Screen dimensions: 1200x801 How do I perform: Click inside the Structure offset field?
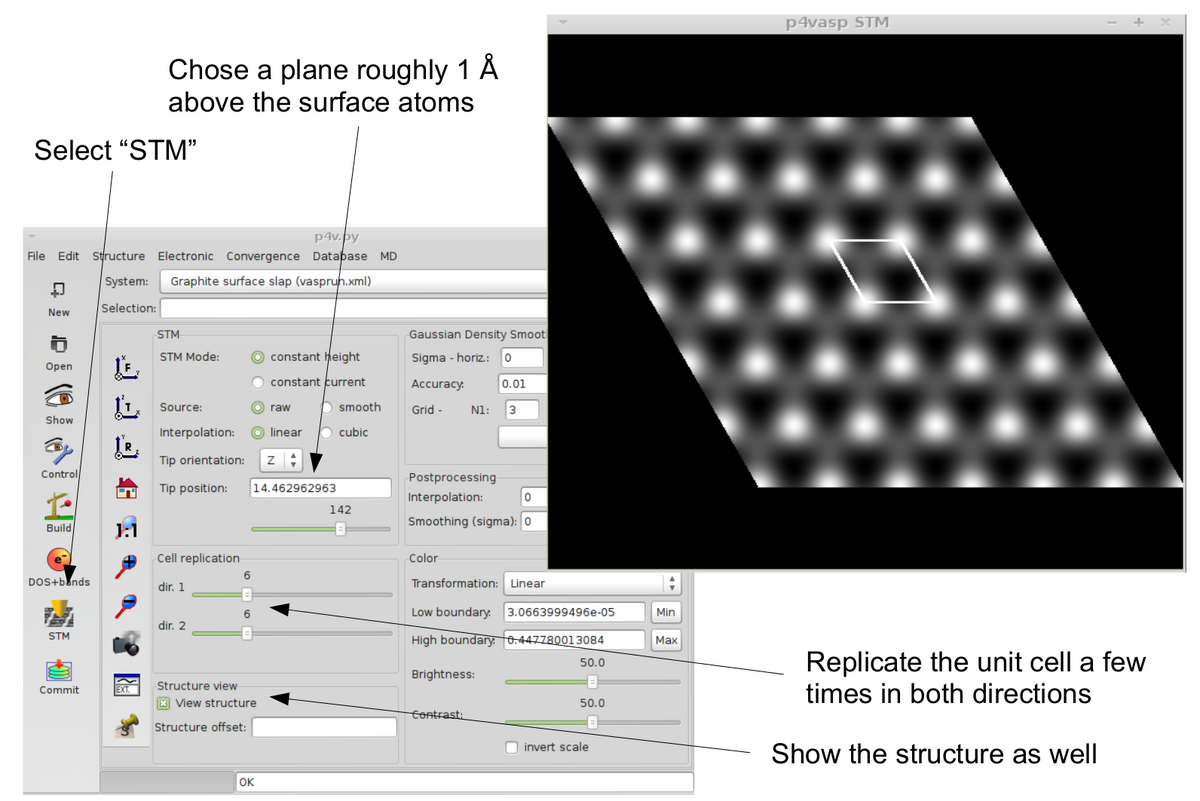pos(324,725)
